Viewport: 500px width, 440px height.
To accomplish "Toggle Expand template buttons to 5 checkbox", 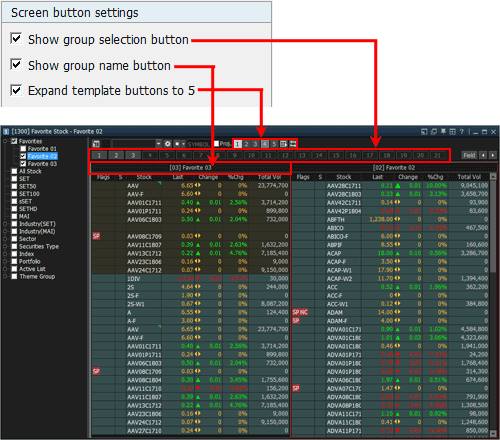I will pos(16,90).
